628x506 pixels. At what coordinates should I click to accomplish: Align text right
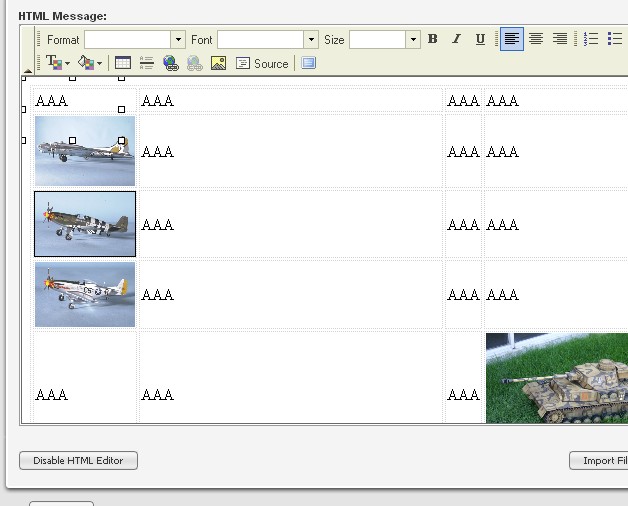pos(560,39)
